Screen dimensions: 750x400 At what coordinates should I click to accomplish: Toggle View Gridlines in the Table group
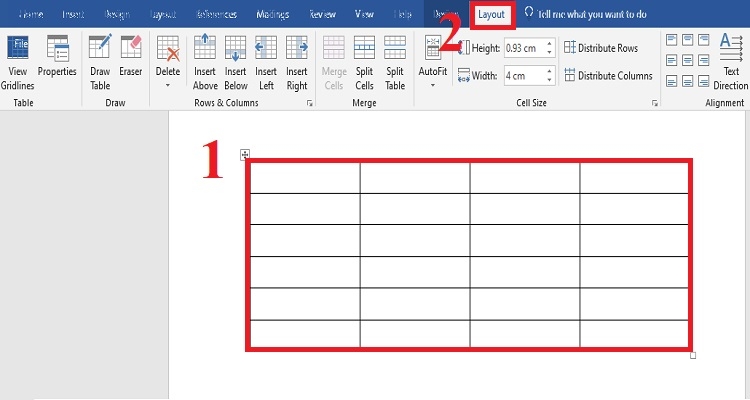(x=18, y=63)
